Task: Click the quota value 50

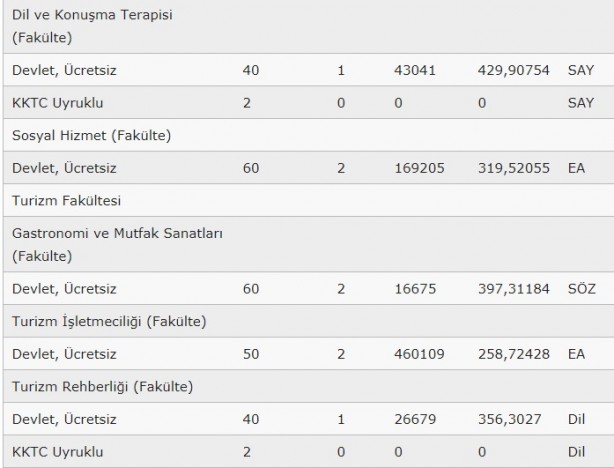Action: tap(251, 354)
